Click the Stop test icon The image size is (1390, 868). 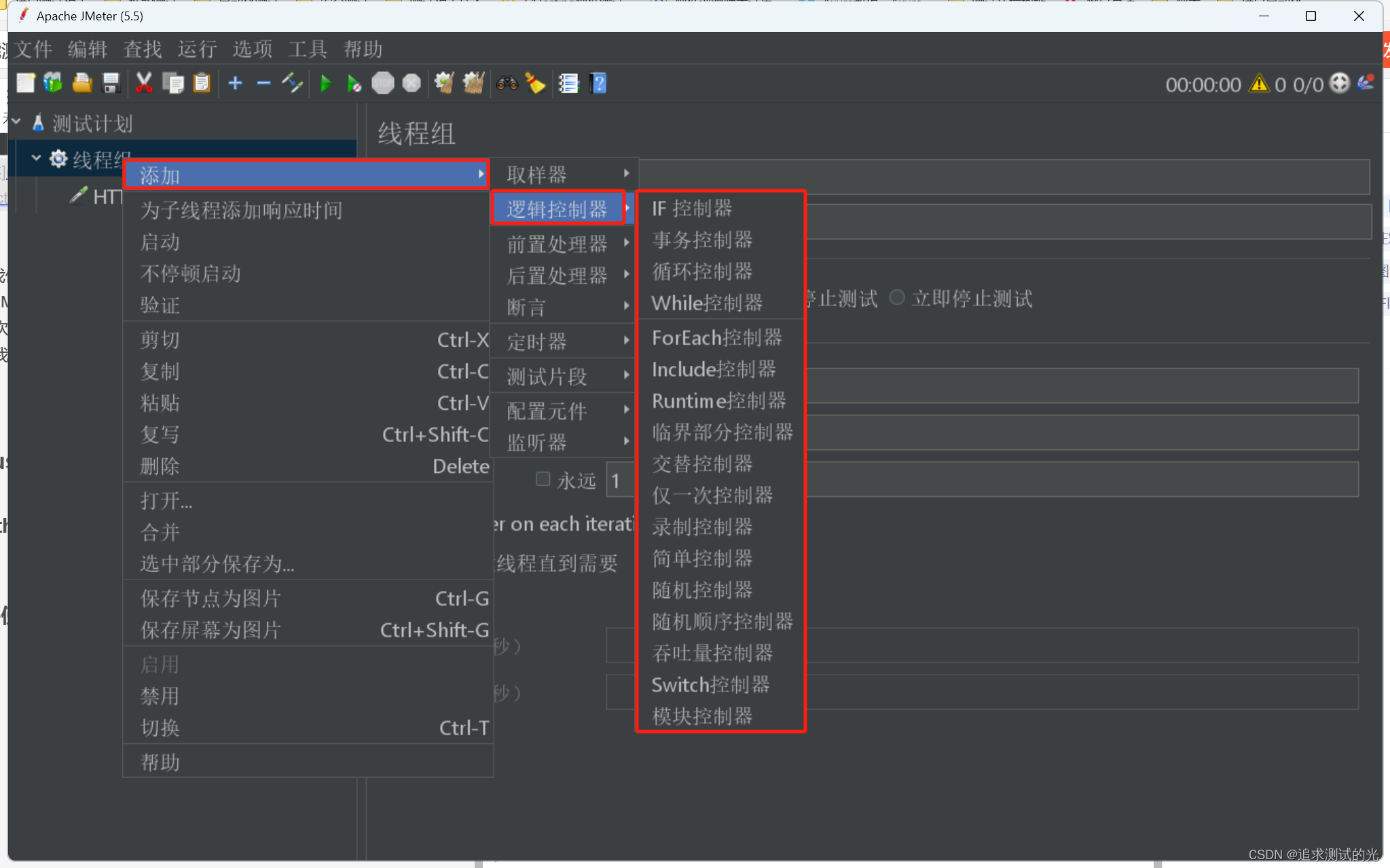pos(383,83)
